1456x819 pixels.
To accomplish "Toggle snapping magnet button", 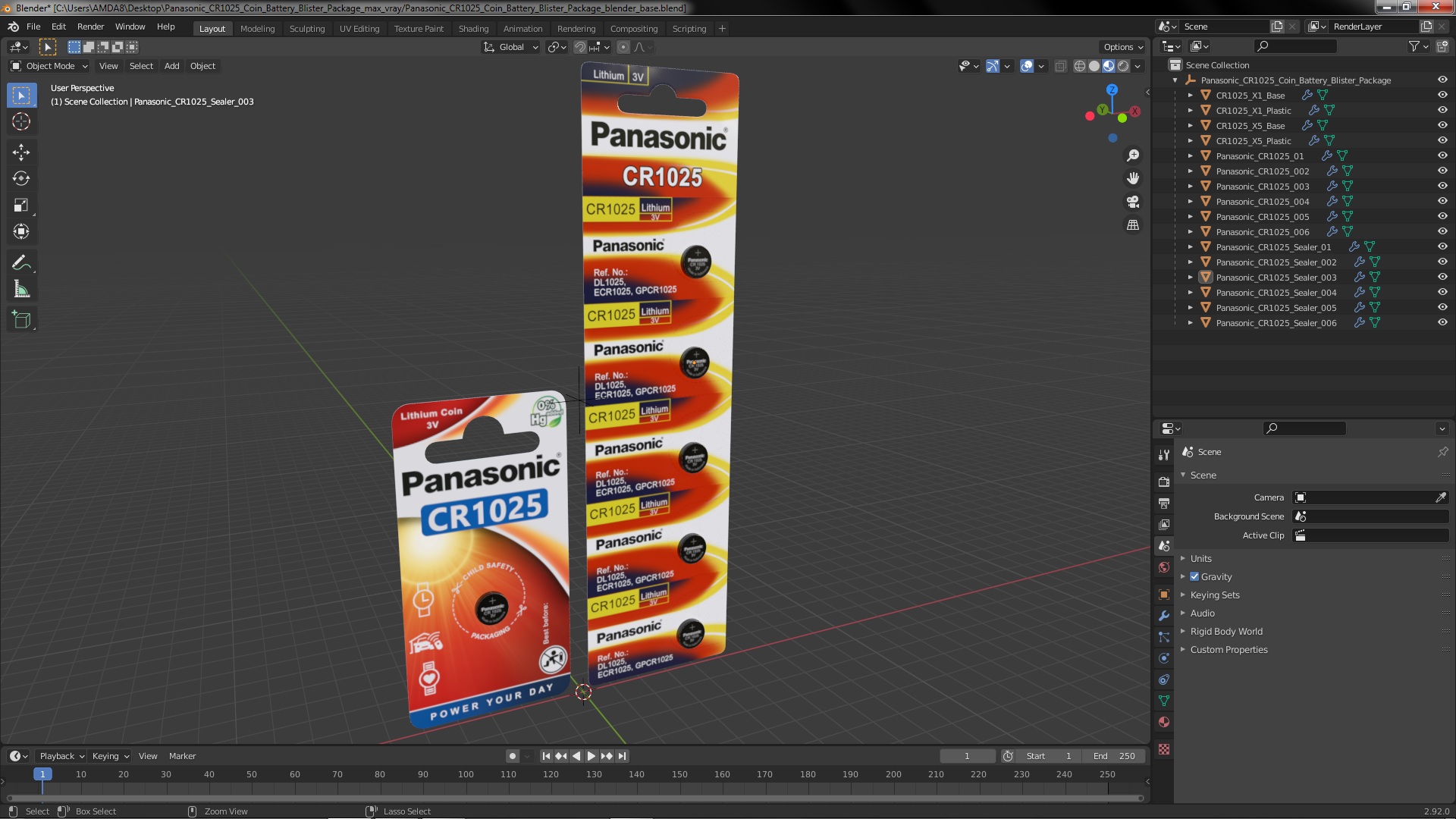I will pyautogui.click(x=580, y=47).
